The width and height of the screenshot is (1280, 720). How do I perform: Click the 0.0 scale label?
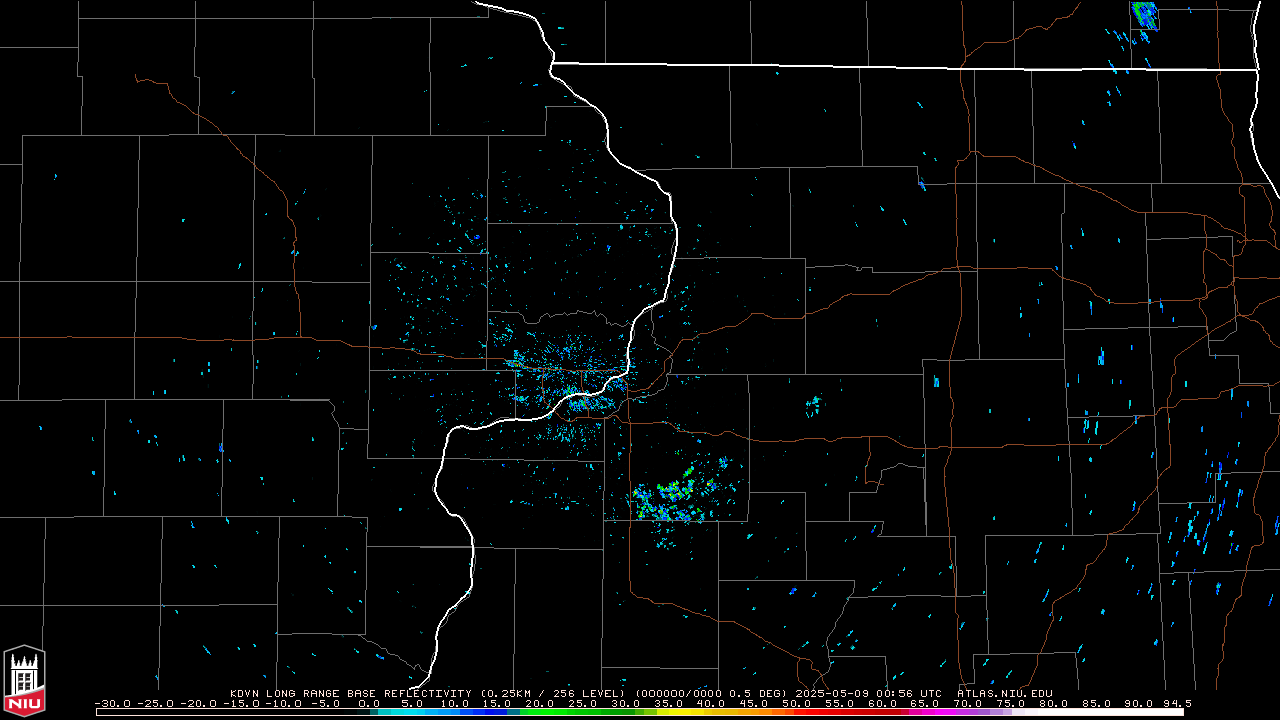pos(368,703)
